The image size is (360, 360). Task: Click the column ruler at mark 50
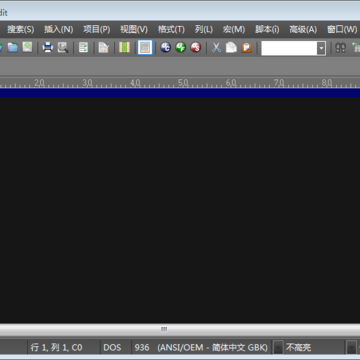pyautogui.click(x=183, y=83)
